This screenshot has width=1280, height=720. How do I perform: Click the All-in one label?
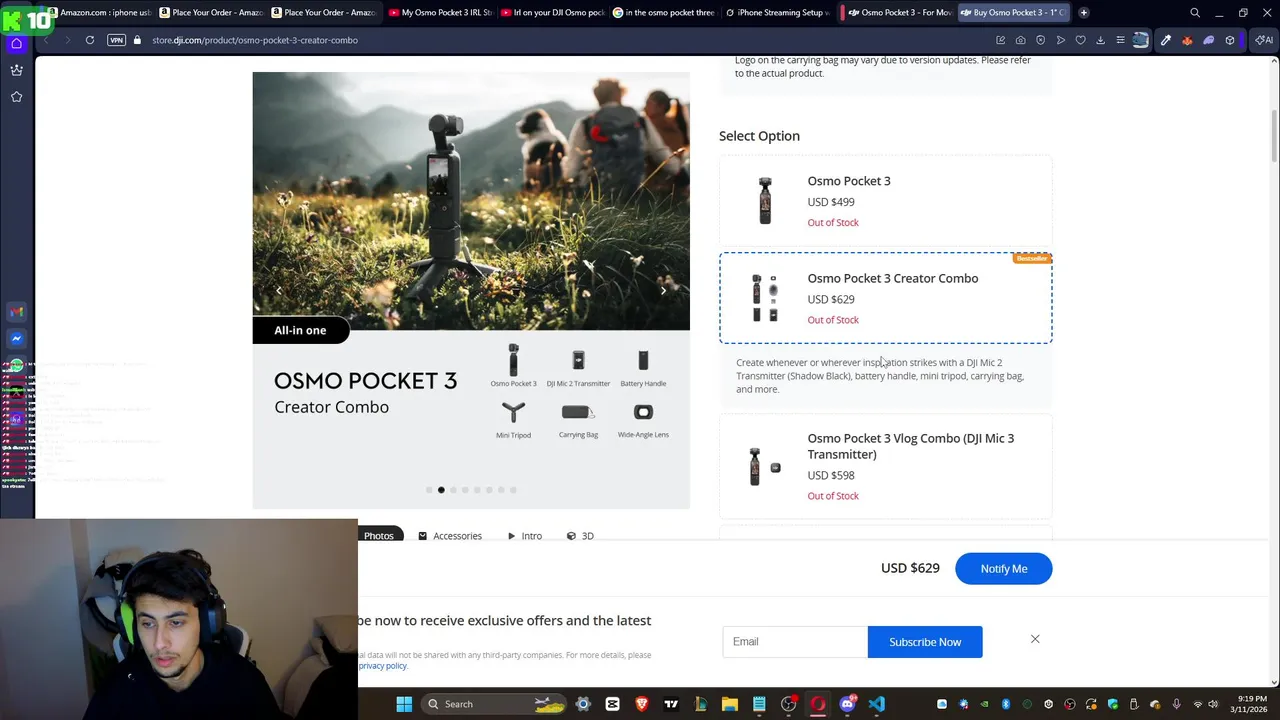point(300,330)
